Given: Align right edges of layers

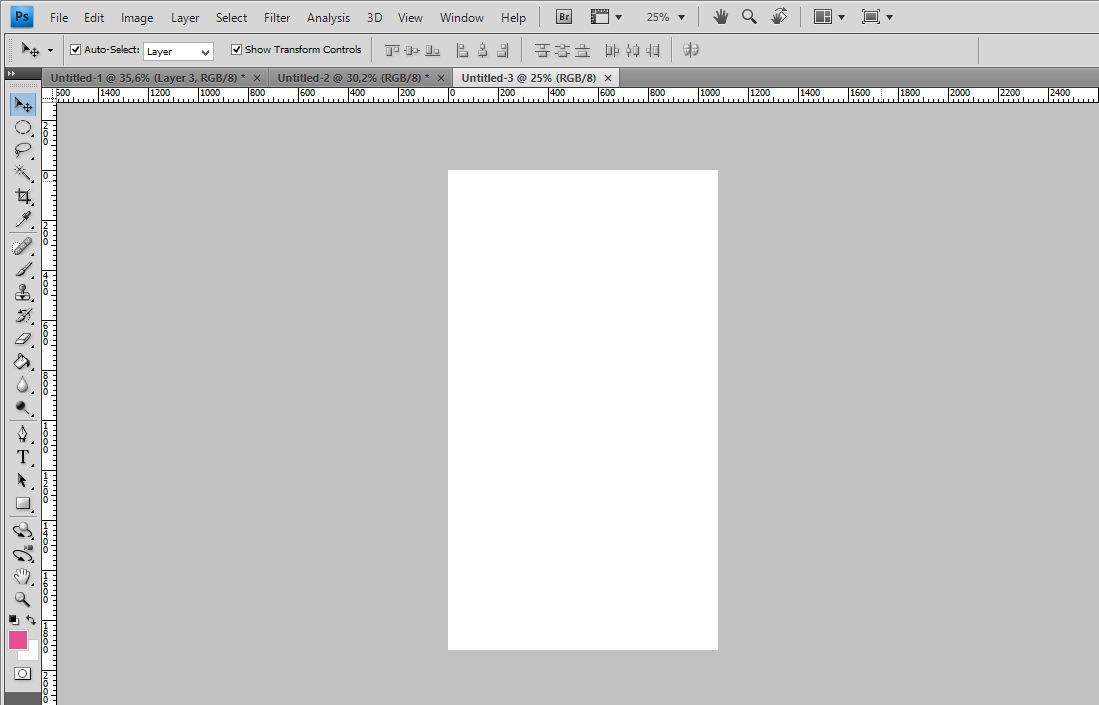Looking at the screenshot, I should [503, 50].
